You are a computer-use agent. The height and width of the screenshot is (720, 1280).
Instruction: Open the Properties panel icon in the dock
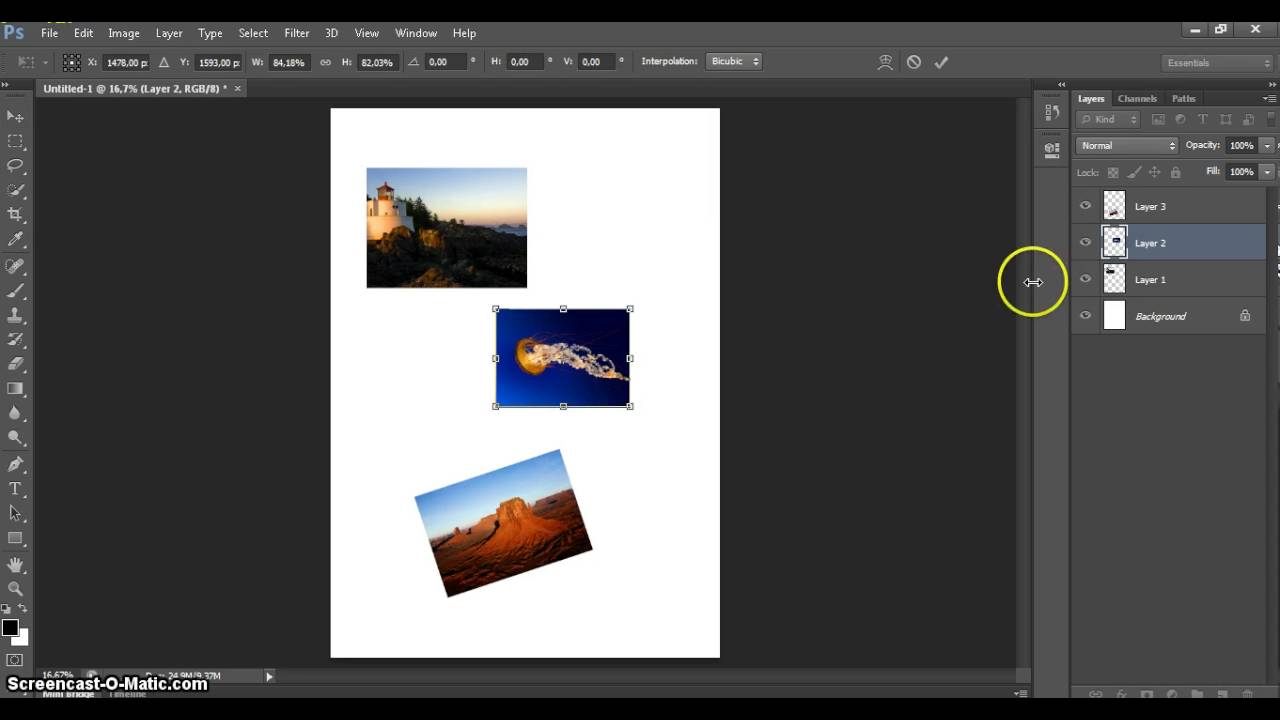[1051, 149]
